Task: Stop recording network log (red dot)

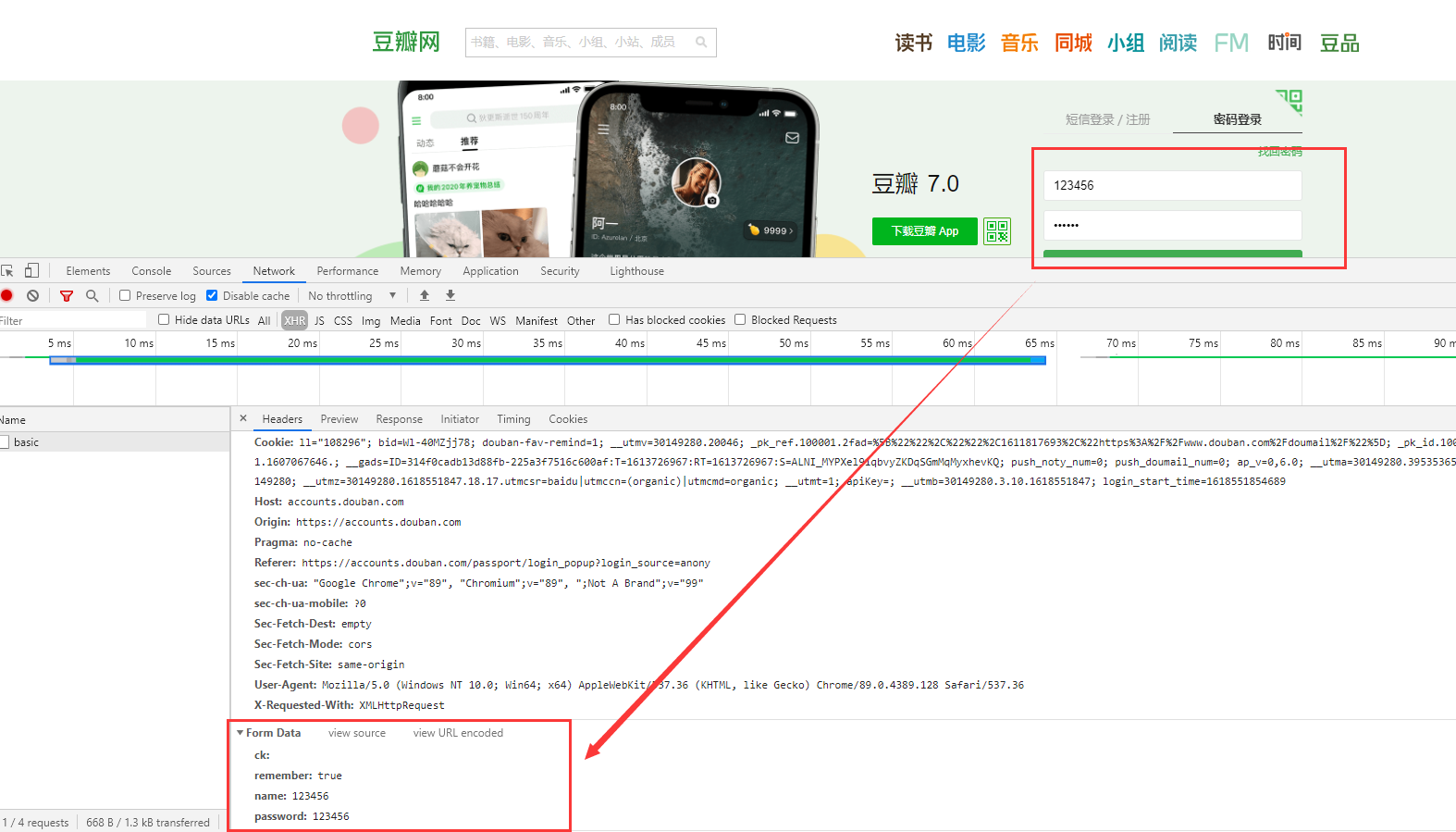Action: pyautogui.click(x=6, y=296)
